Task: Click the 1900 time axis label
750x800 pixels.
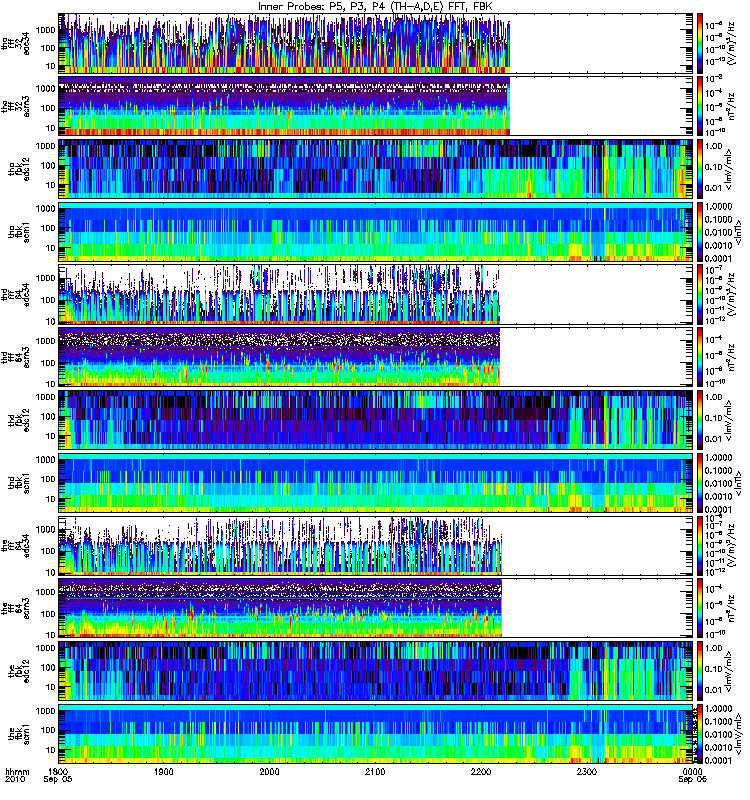Action: pyautogui.click(x=164, y=771)
